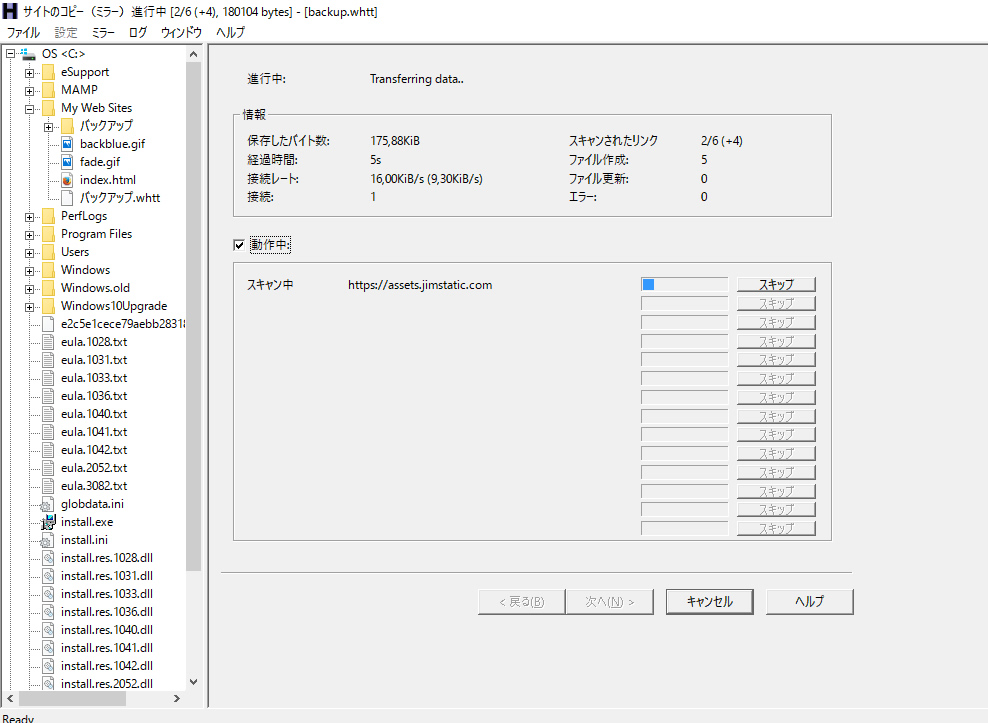The image size is (988, 723).
Task: Expand the Program Files folder node
Action: [30, 234]
